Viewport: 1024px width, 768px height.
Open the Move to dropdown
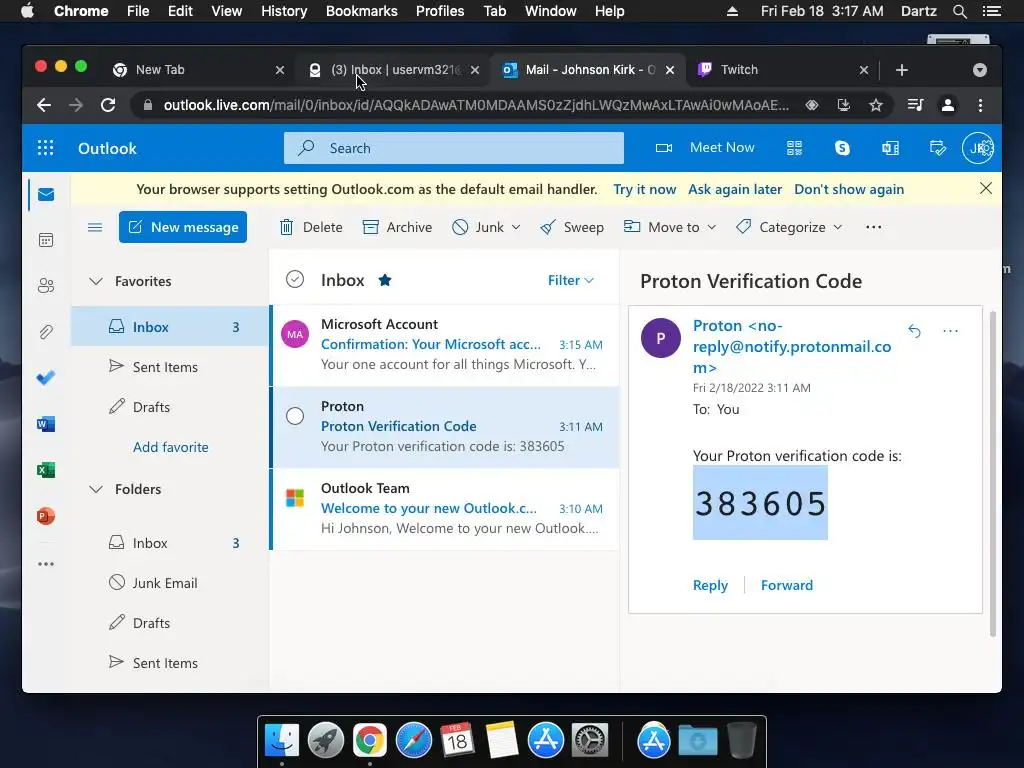coord(670,227)
